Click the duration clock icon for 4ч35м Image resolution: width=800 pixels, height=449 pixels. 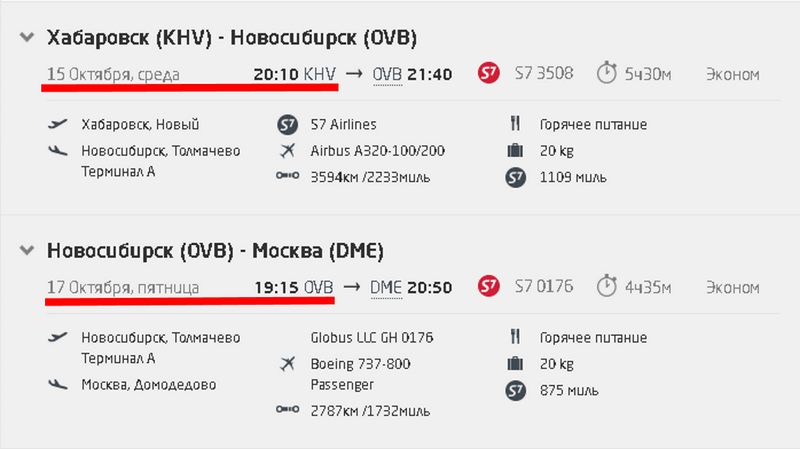pyautogui.click(x=607, y=288)
